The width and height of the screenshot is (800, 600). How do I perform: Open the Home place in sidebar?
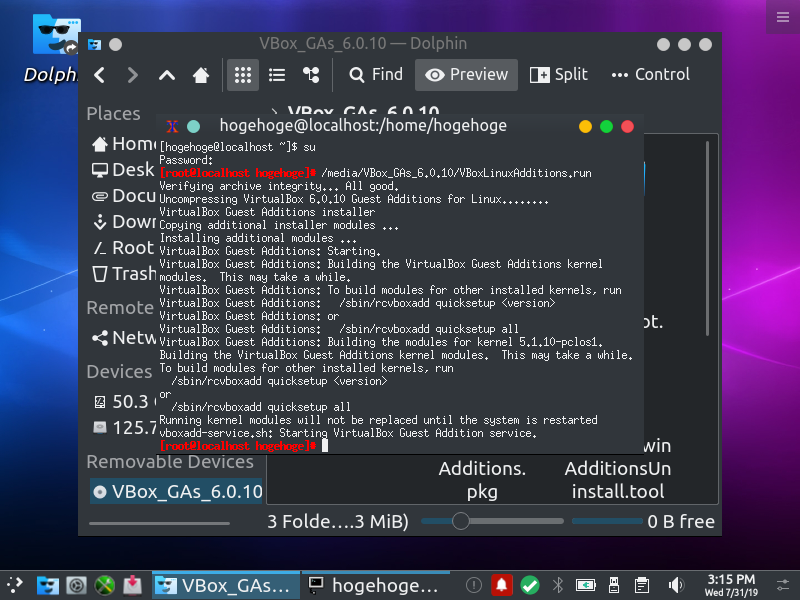coord(123,144)
